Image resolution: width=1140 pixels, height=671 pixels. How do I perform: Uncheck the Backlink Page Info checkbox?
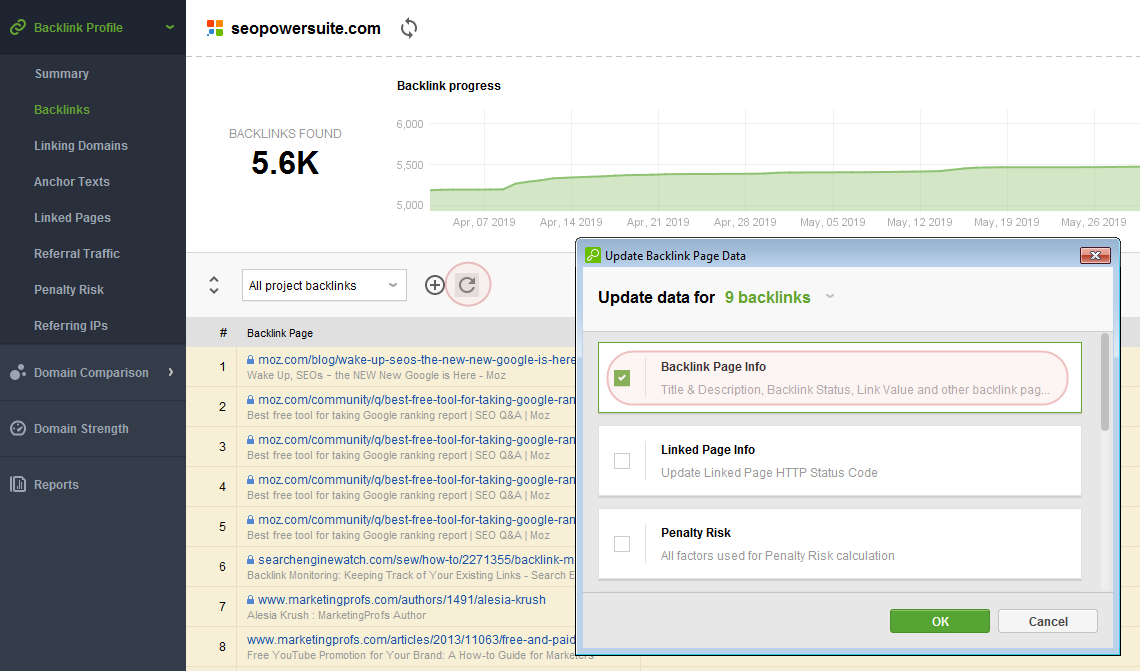point(622,378)
